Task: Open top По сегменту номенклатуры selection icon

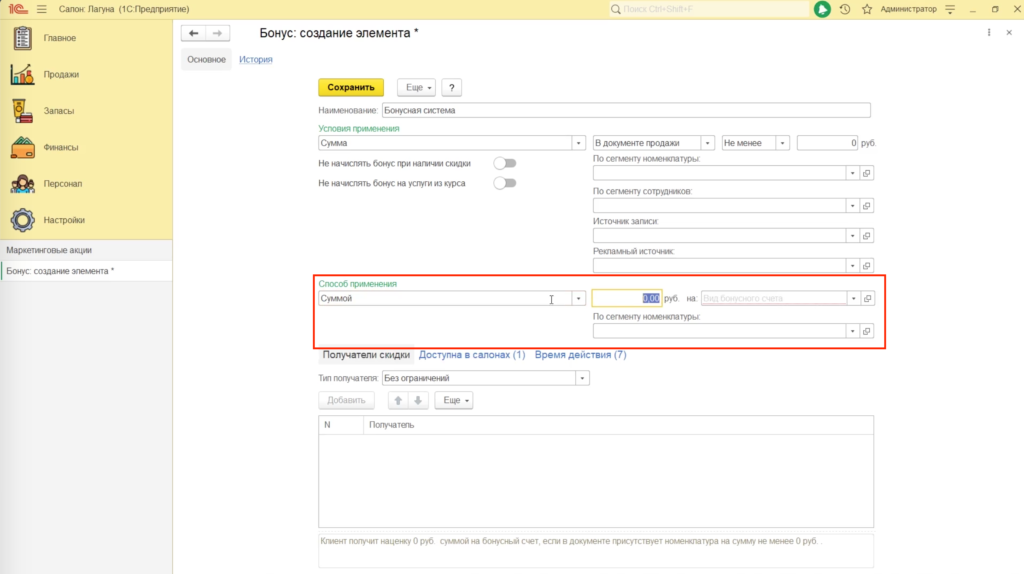Action: click(x=867, y=173)
